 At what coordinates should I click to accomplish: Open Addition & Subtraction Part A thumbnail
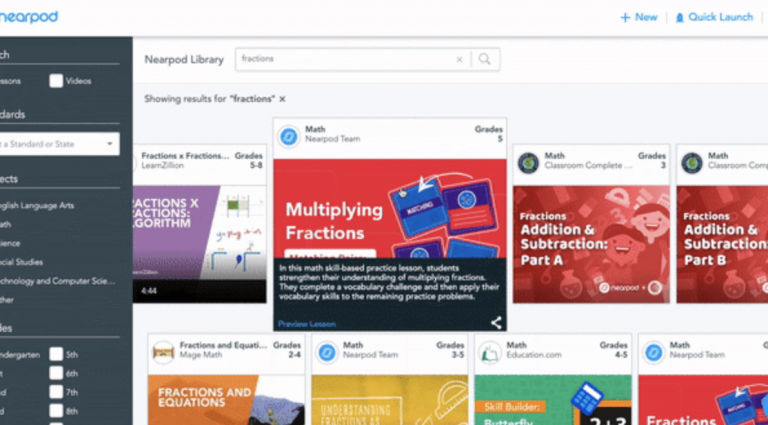(x=591, y=244)
